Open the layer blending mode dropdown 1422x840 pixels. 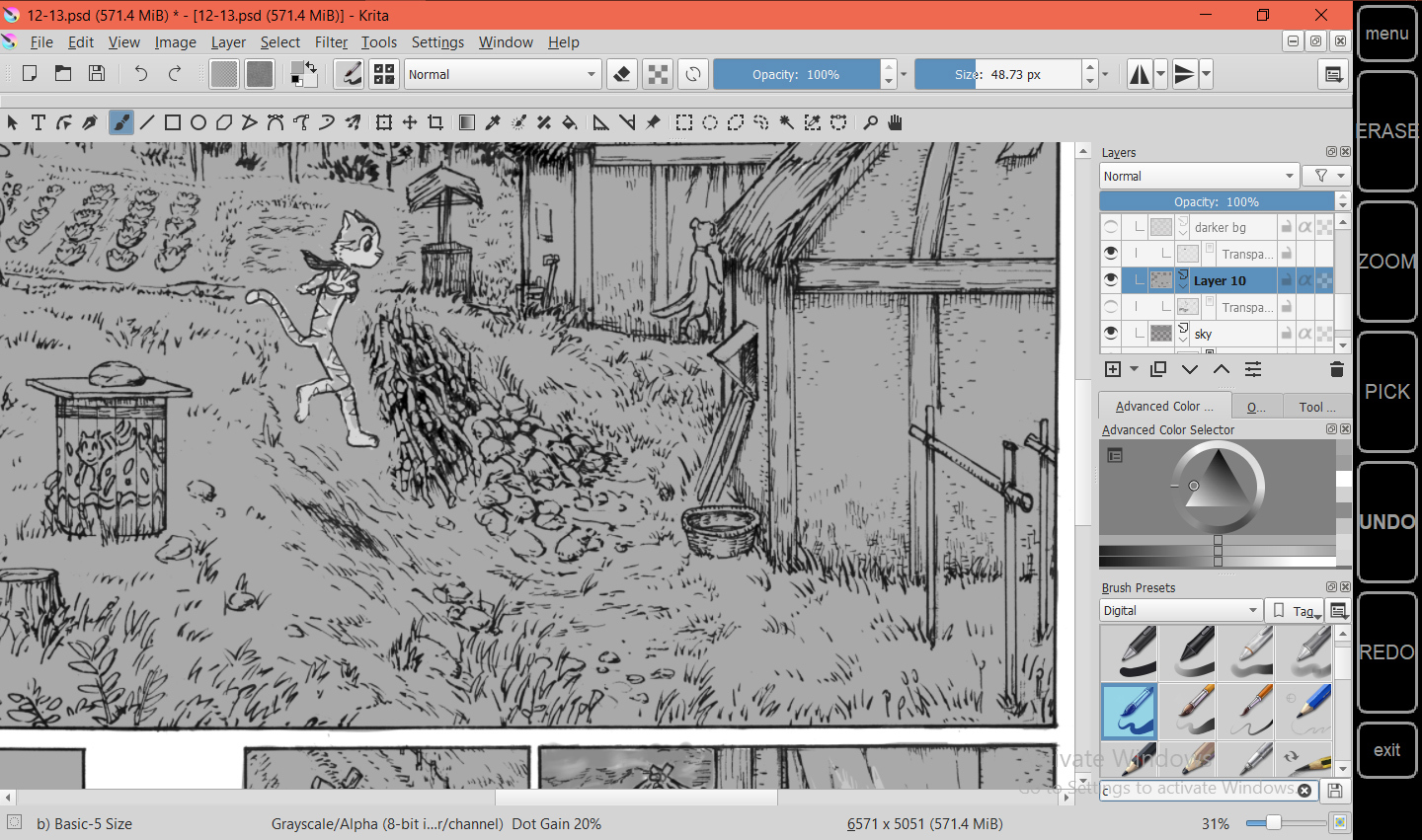(x=1198, y=176)
